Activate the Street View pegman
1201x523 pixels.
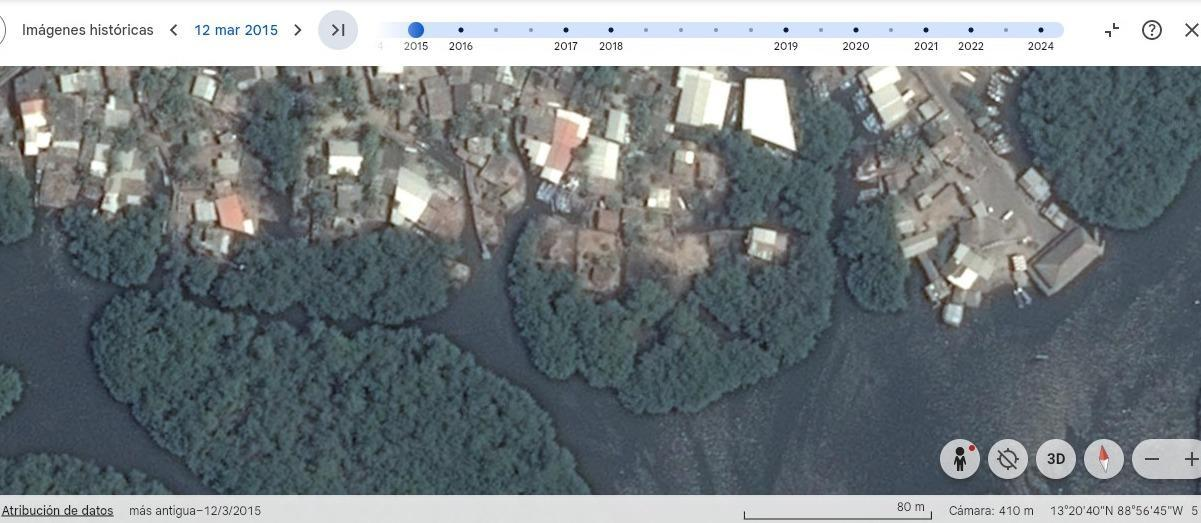[x=960, y=459]
